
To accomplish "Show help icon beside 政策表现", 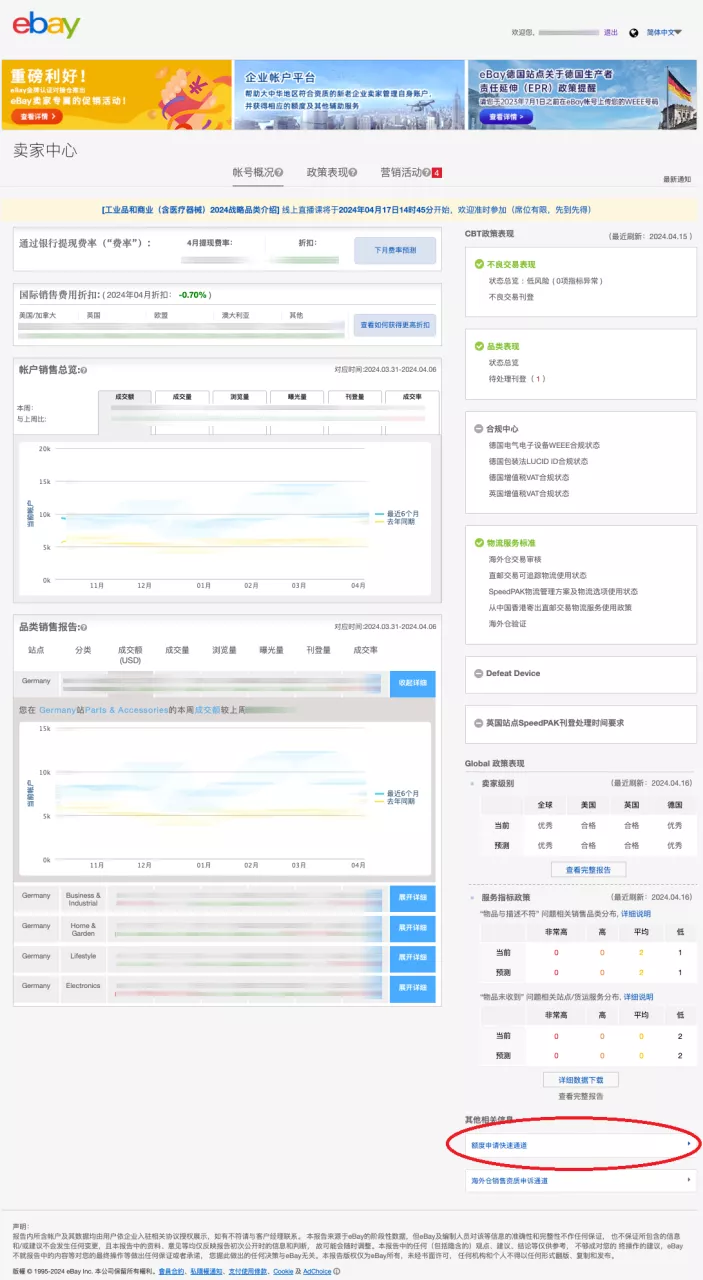I will pyautogui.click(x=353, y=173).
